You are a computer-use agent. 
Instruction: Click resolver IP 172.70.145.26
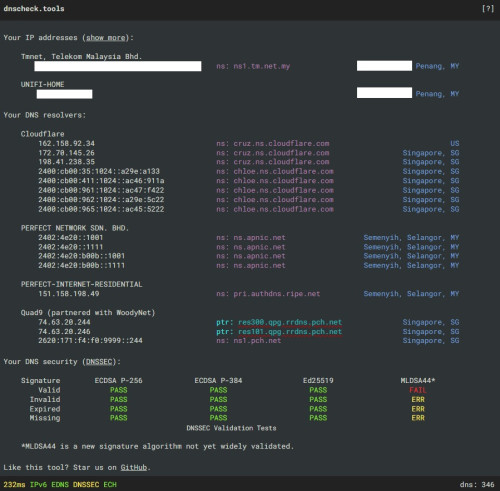coord(66,153)
